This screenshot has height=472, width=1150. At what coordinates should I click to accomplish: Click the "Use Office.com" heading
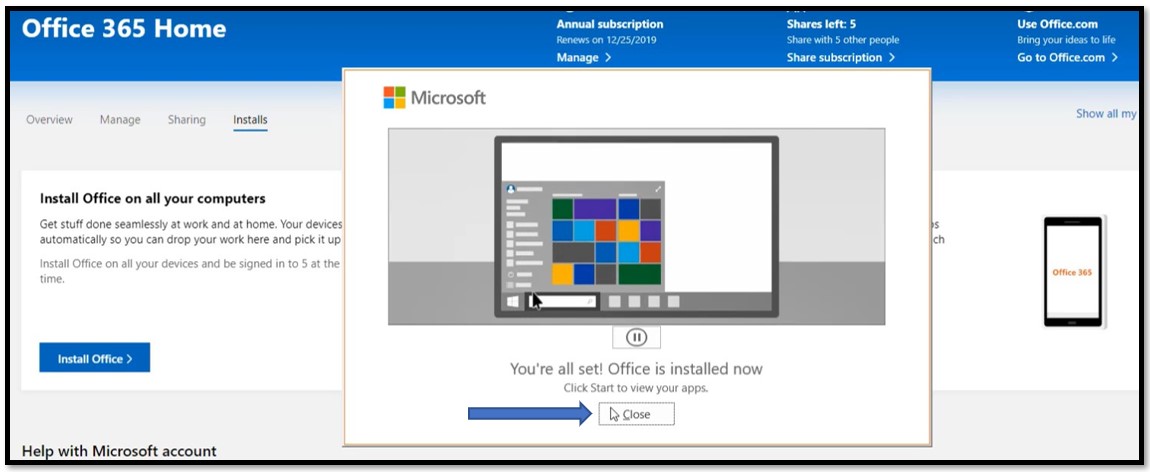(x=1057, y=24)
